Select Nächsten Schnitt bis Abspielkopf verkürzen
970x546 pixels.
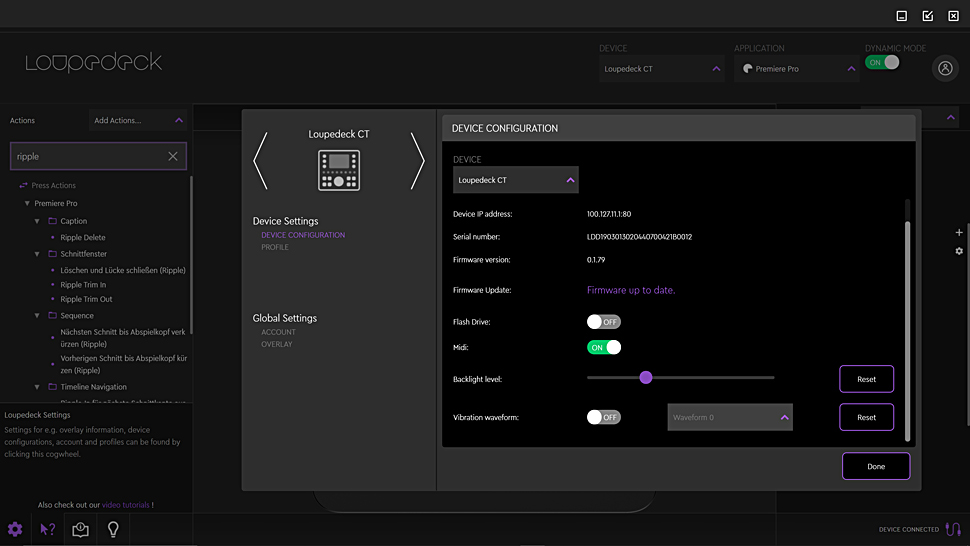click(123, 338)
